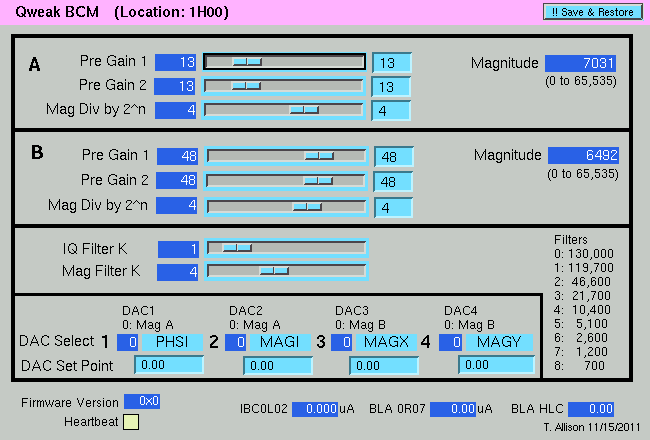Click filter entry '8: 700'
This screenshot has width=650, height=440.
tap(579, 366)
